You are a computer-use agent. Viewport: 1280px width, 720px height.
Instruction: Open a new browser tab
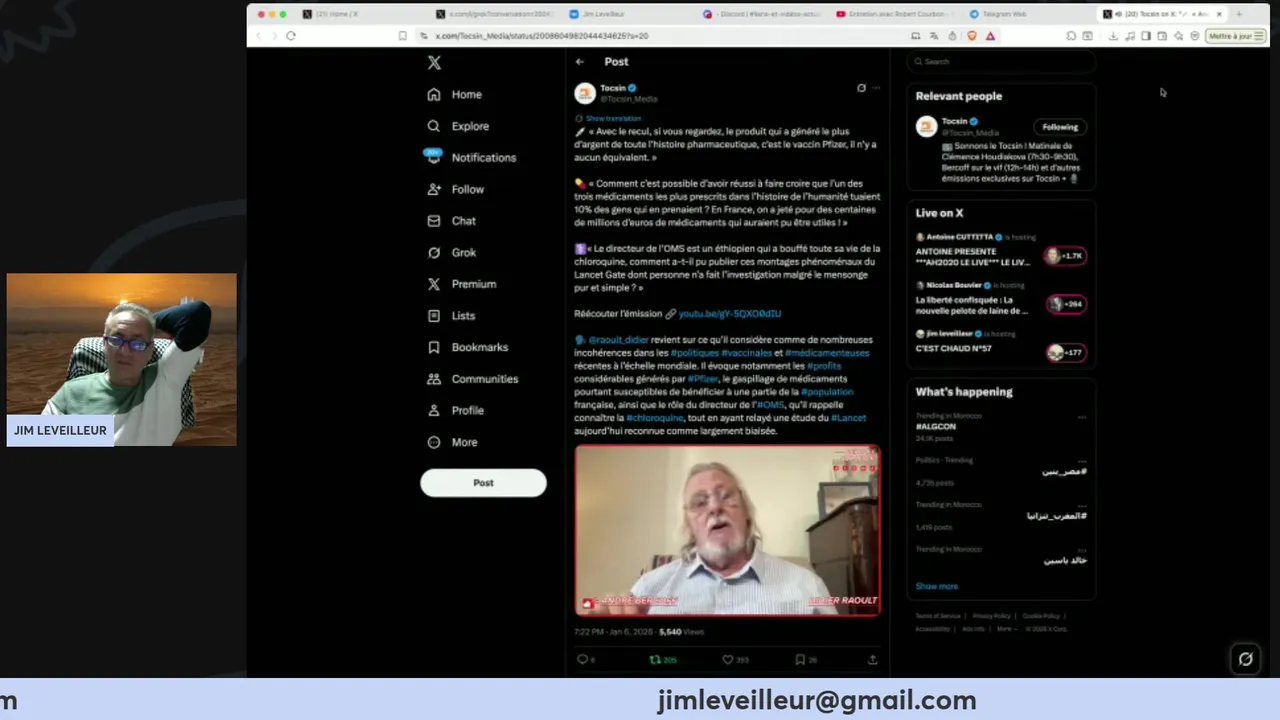(x=1239, y=14)
